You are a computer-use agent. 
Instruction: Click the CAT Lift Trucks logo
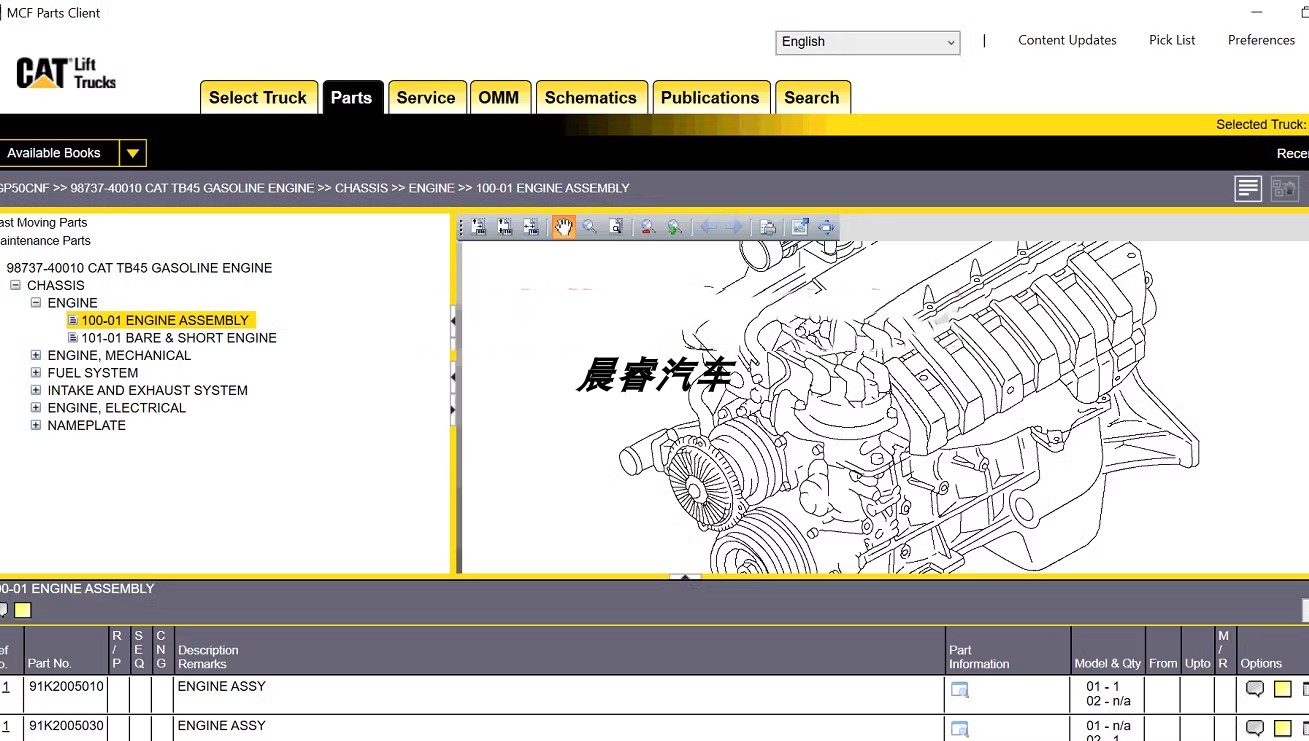(66, 73)
